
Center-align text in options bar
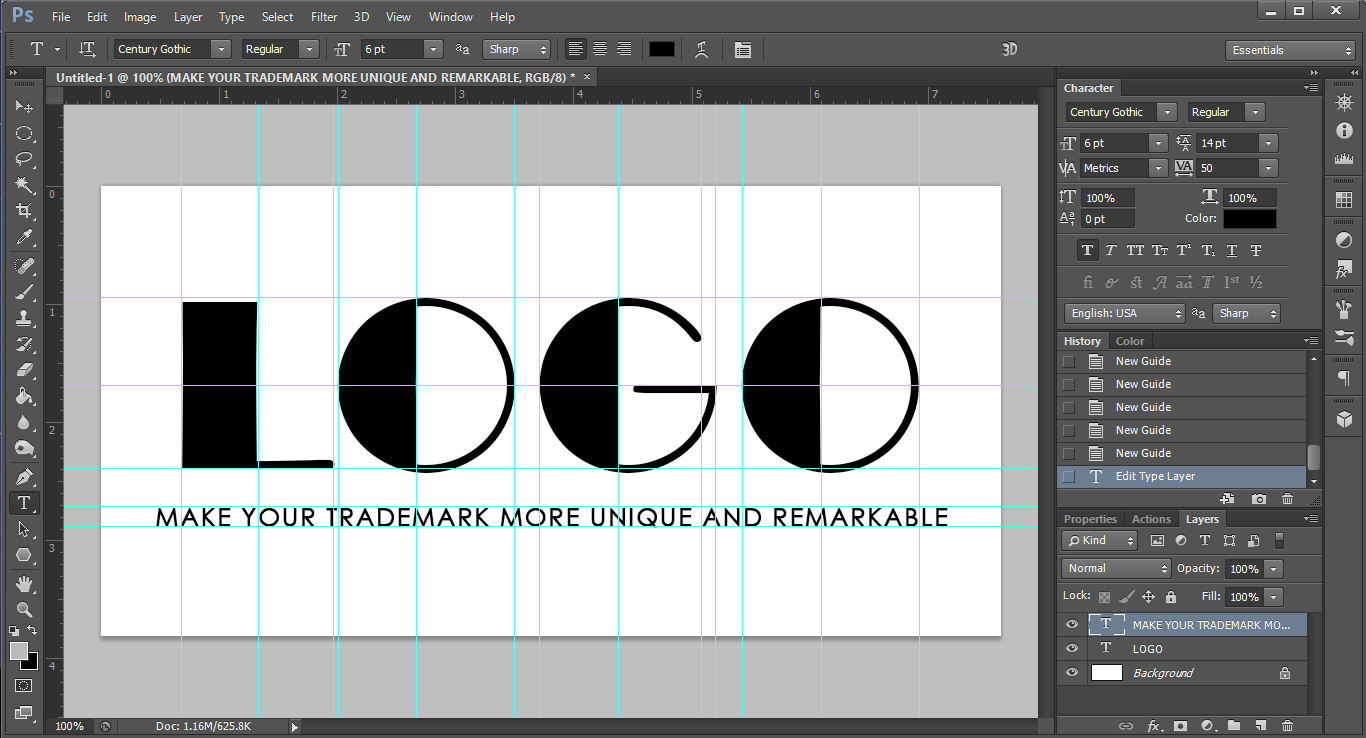click(x=600, y=49)
